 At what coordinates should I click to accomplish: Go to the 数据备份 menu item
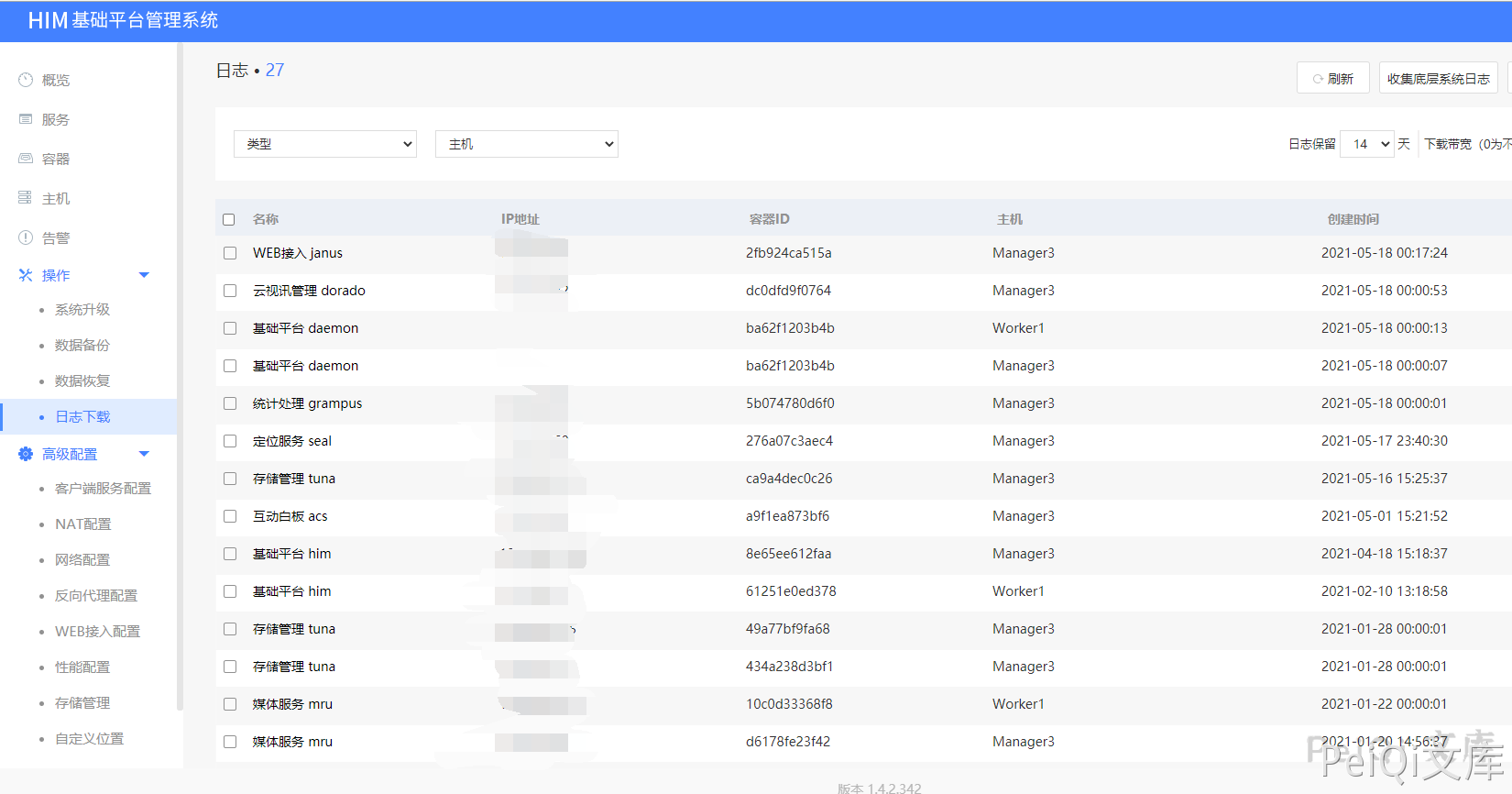pos(82,346)
